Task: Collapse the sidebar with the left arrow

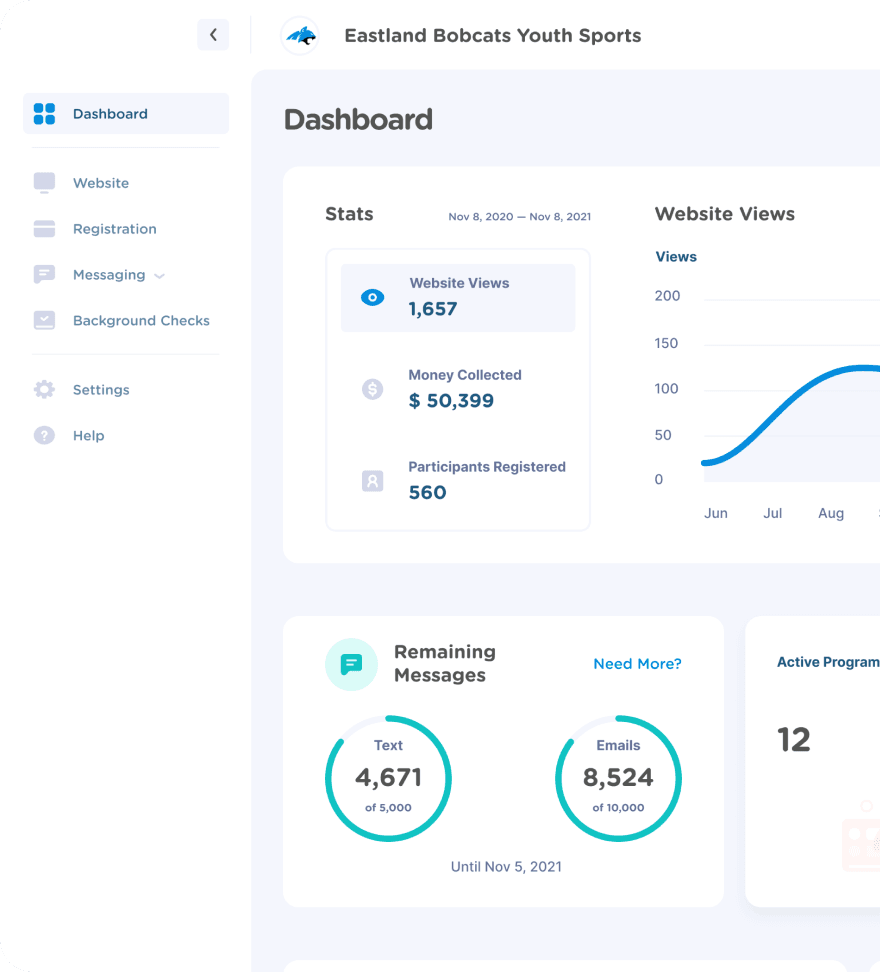Action: 213,34
